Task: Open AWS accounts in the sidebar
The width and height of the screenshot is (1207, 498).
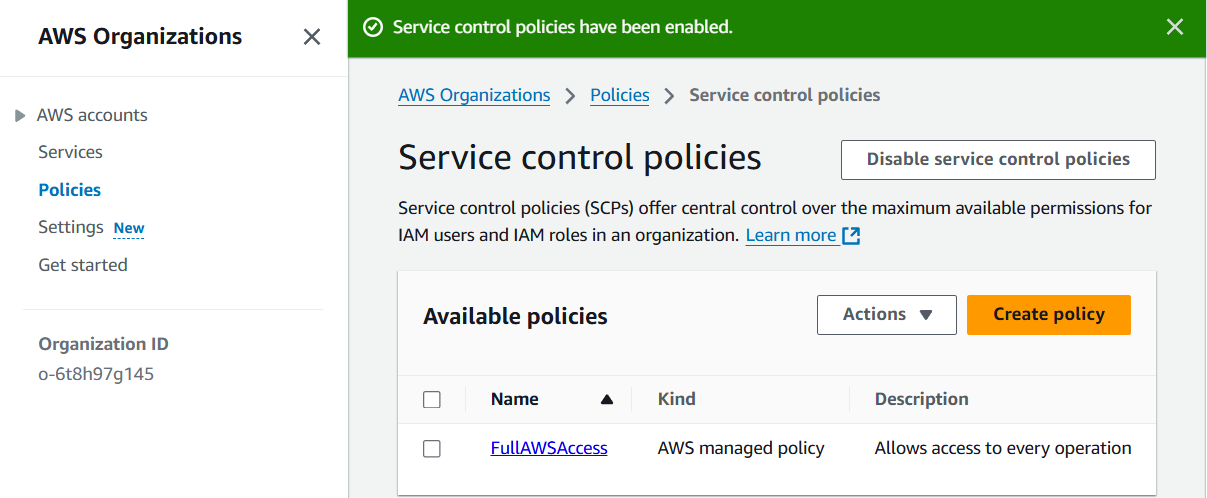Action: (x=92, y=115)
